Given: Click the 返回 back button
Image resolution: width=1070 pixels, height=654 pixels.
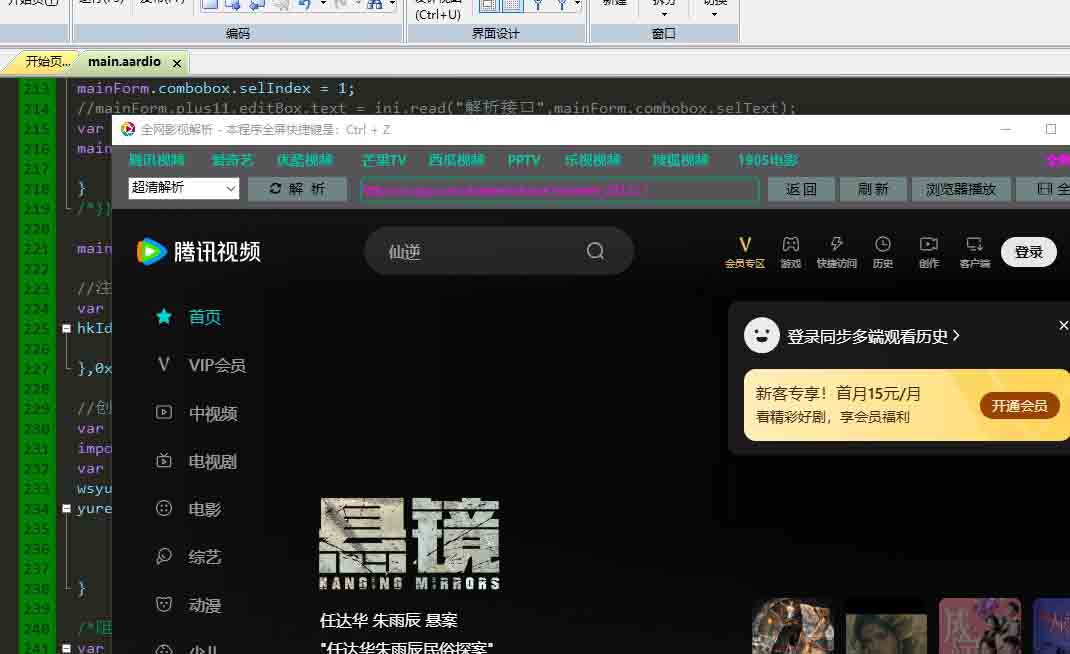Looking at the screenshot, I should (800, 189).
